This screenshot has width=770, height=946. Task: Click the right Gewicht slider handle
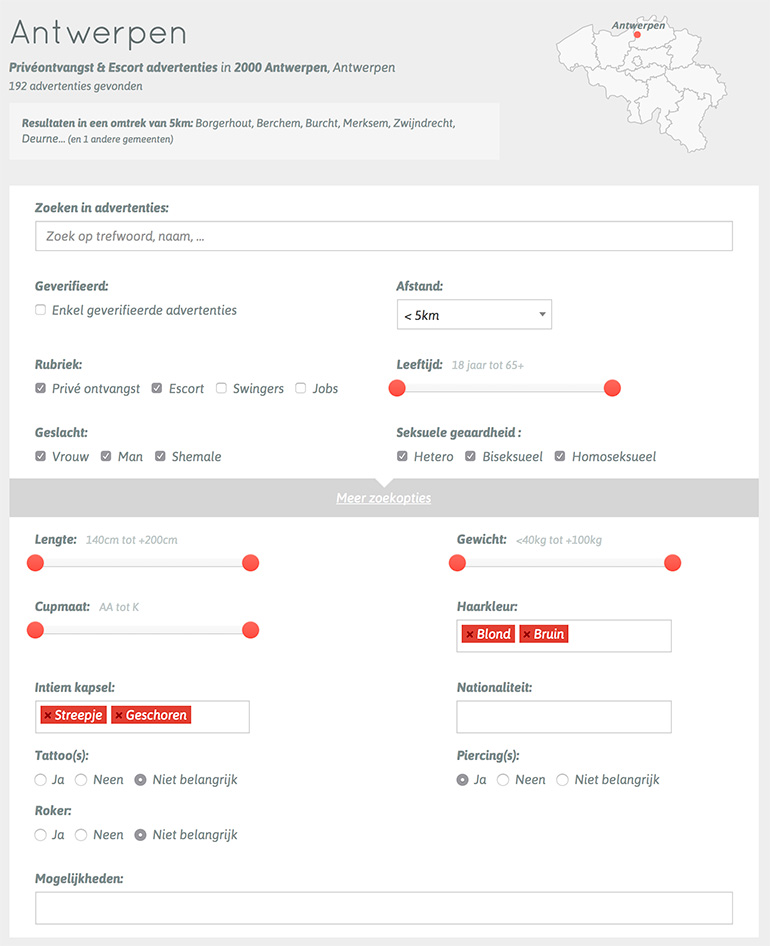(673, 563)
